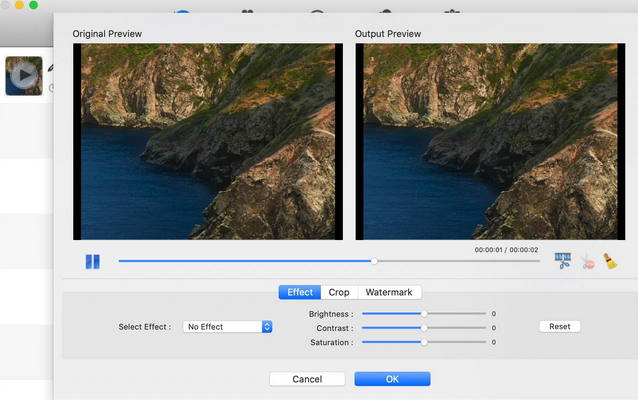Click the trim start scissors icon
This screenshot has width=638, height=400.
tap(563, 261)
